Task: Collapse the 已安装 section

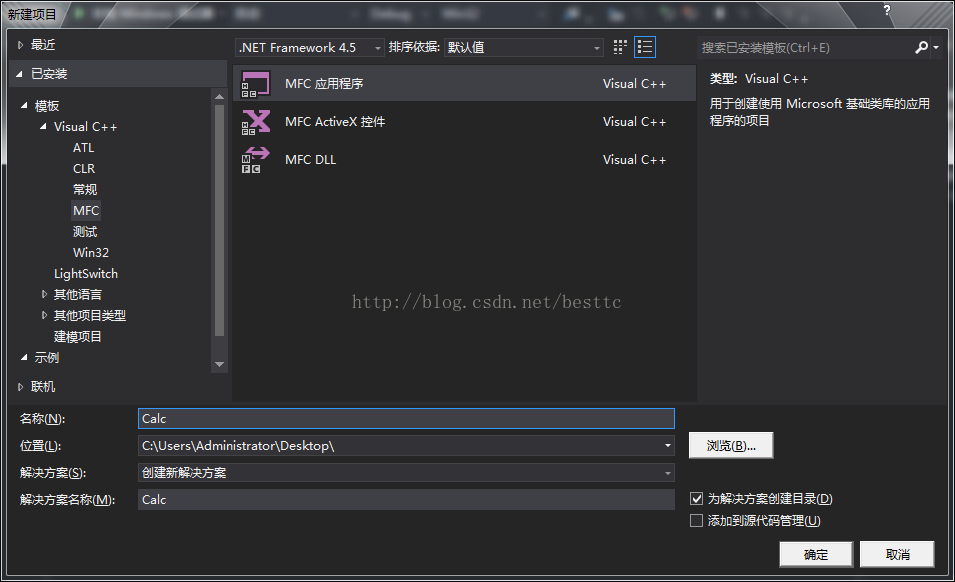Action: (x=19, y=74)
